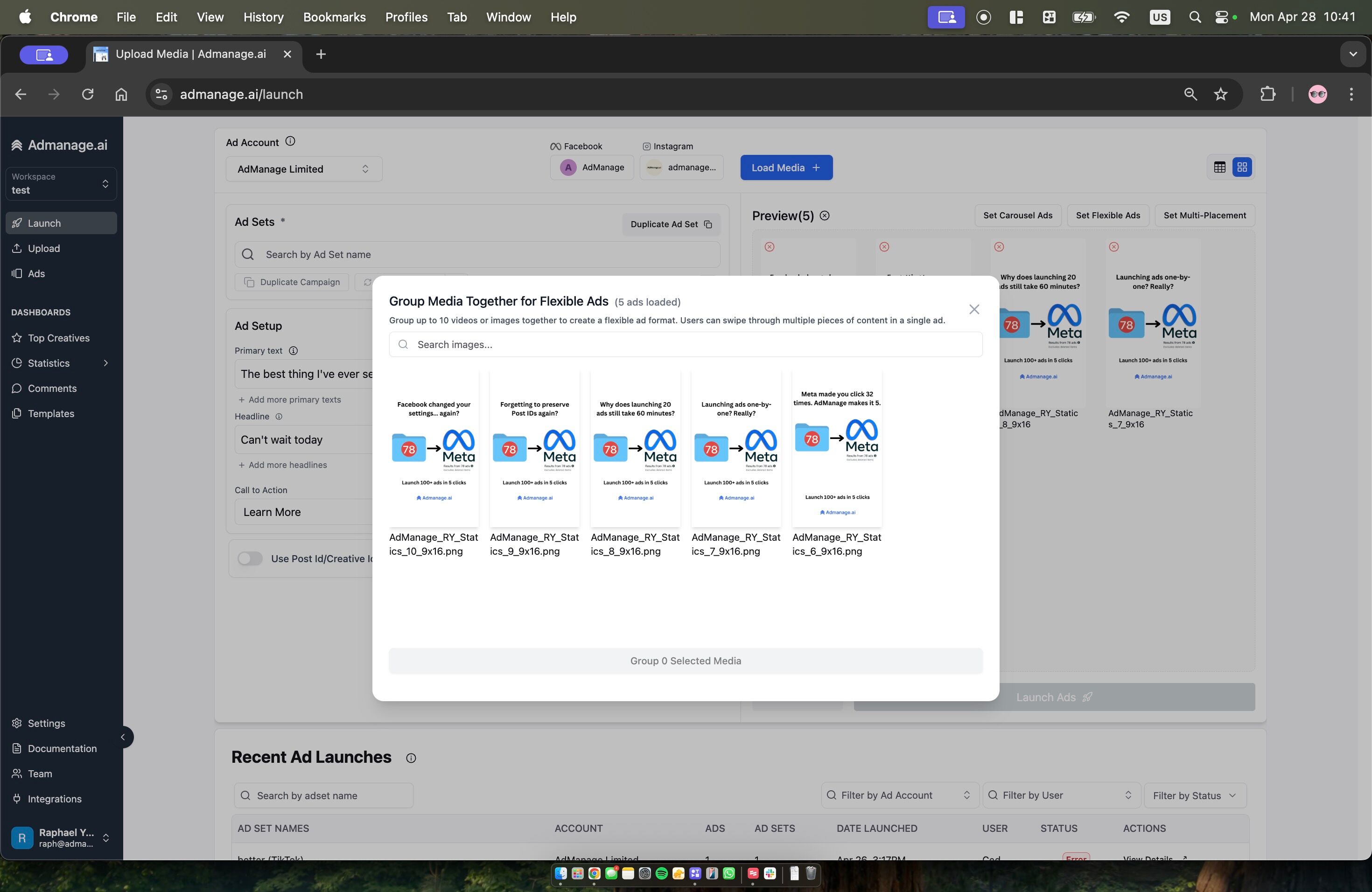Expand the Statistics sidebar submenu
1372x892 pixels.
105,363
